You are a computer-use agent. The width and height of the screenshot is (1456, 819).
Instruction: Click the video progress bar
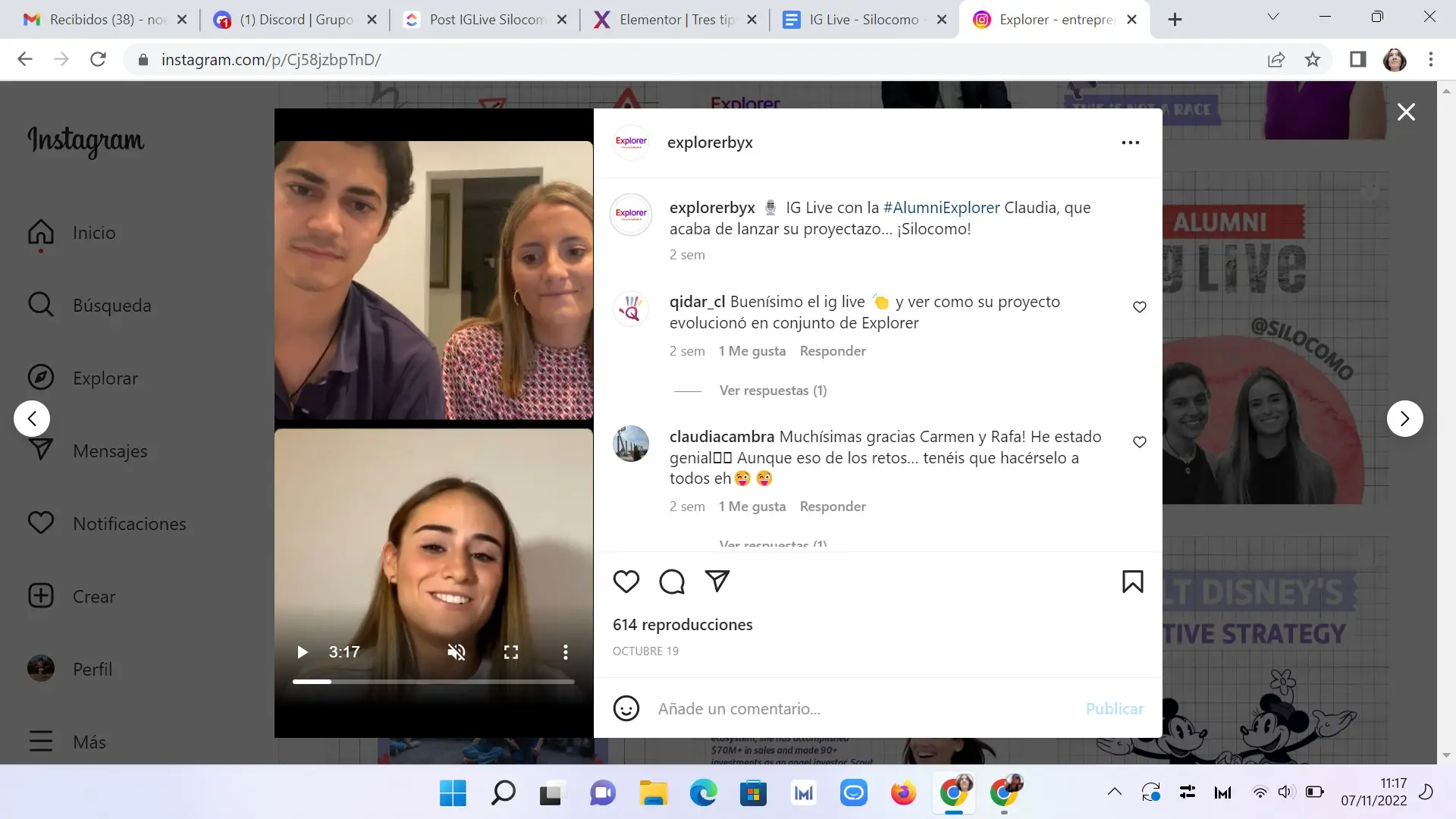tap(434, 682)
